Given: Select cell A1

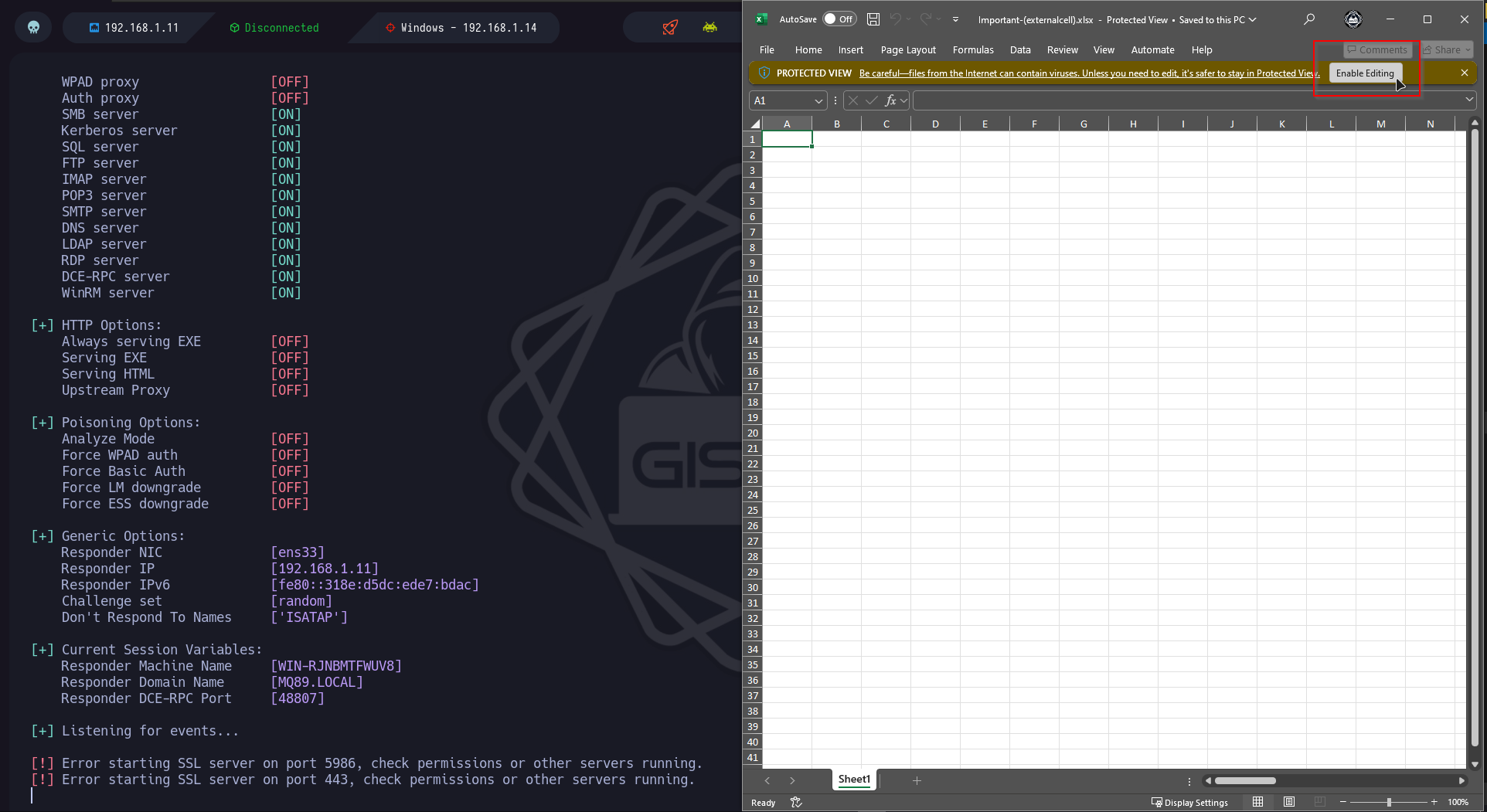Looking at the screenshot, I should (x=787, y=139).
